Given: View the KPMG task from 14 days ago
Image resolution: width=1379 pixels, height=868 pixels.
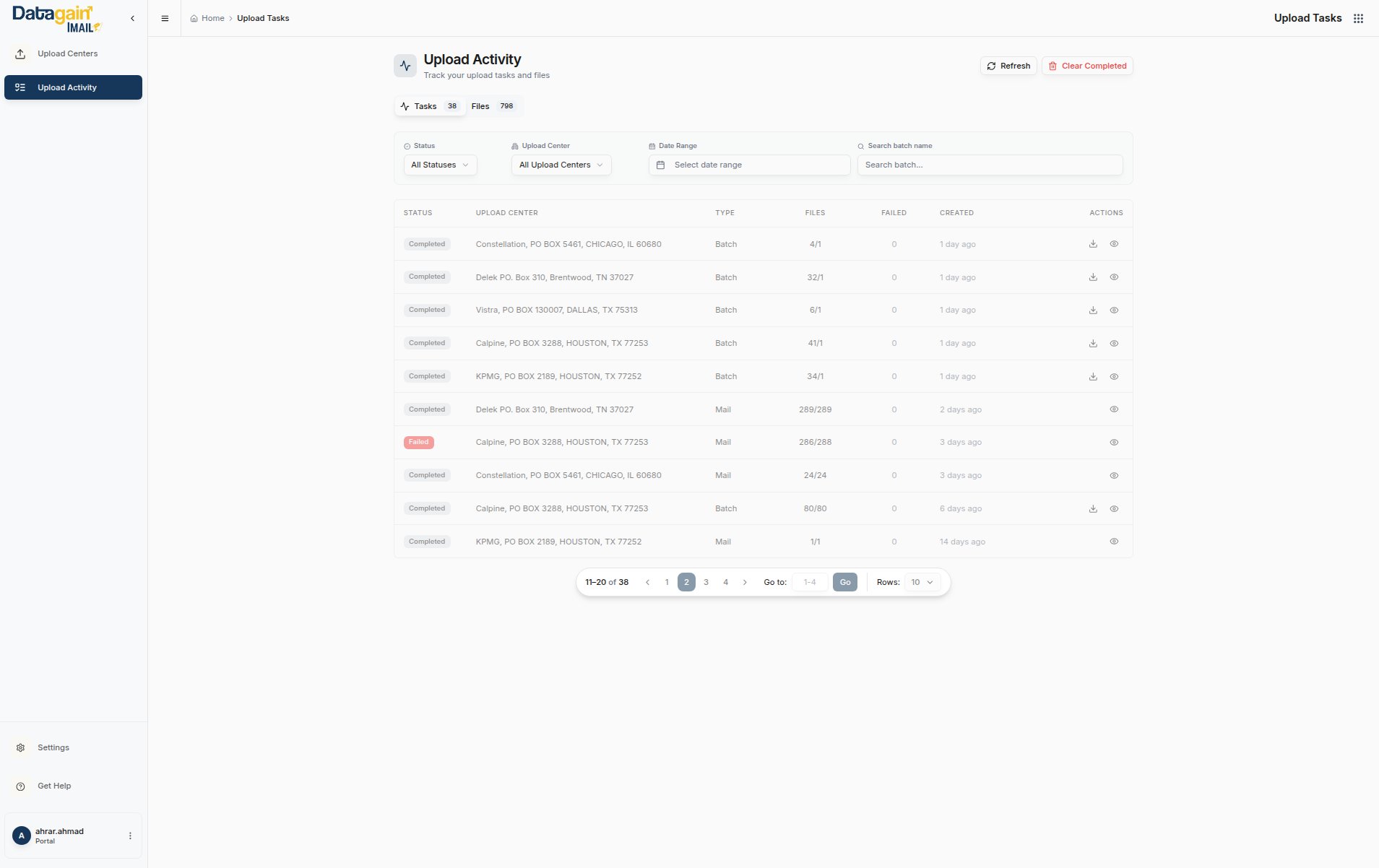Looking at the screenshot, I should pos(1114,542).
